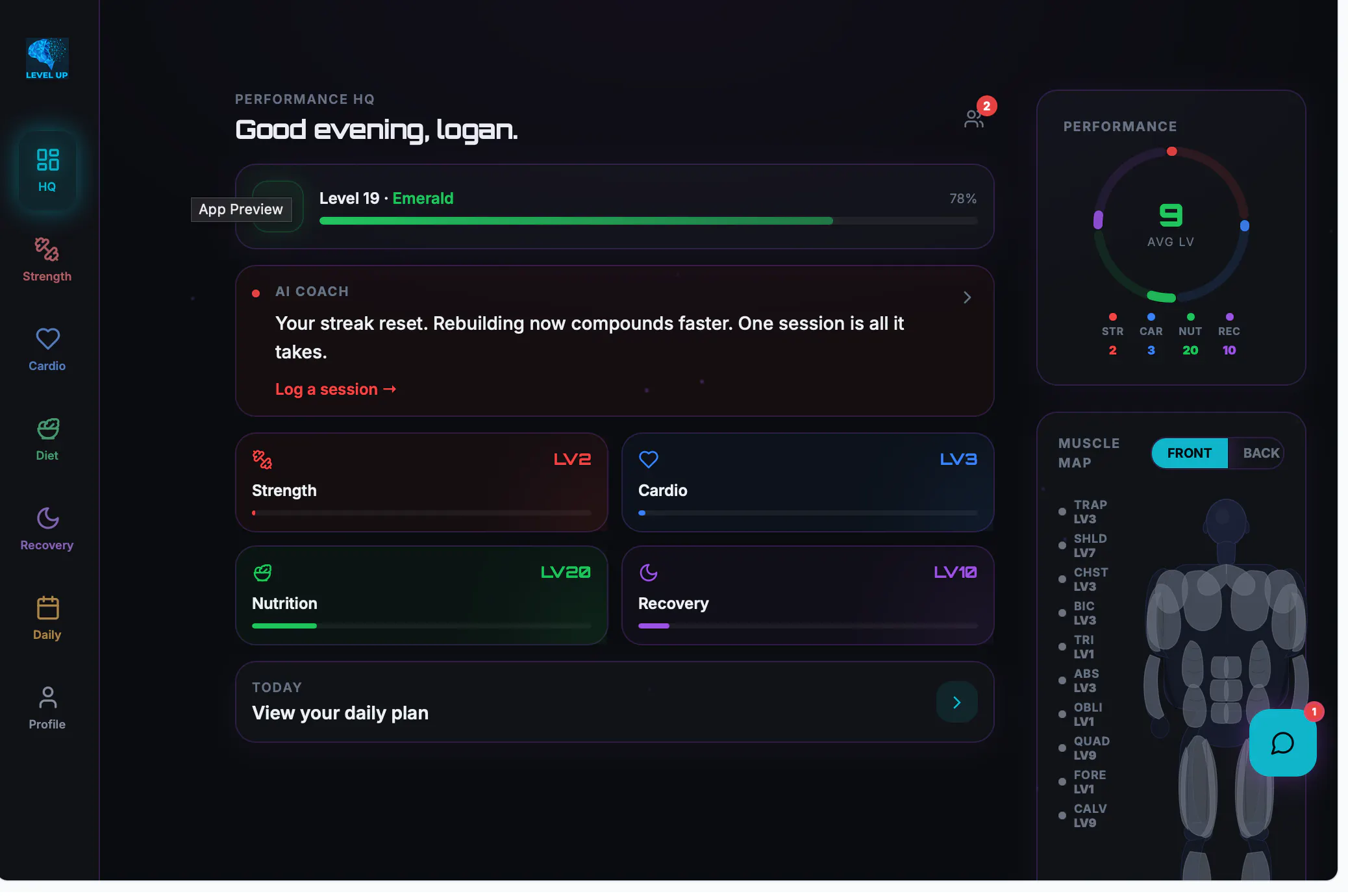Click the dumbbell icon on the Strength card
This screenshot has height=896, width=1348.
(262, 460)
